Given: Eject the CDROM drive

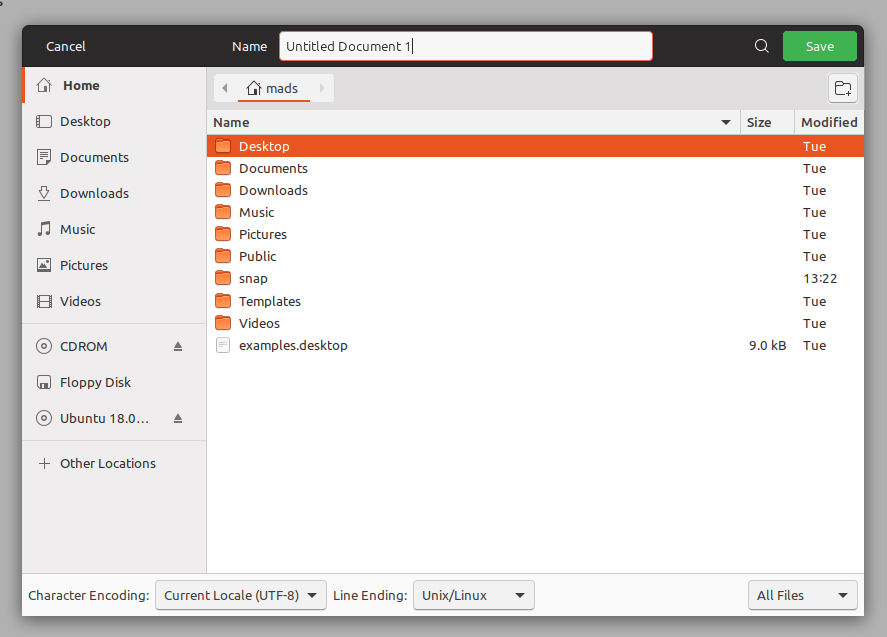Looking at the screenshot, I should click(178, 346).
